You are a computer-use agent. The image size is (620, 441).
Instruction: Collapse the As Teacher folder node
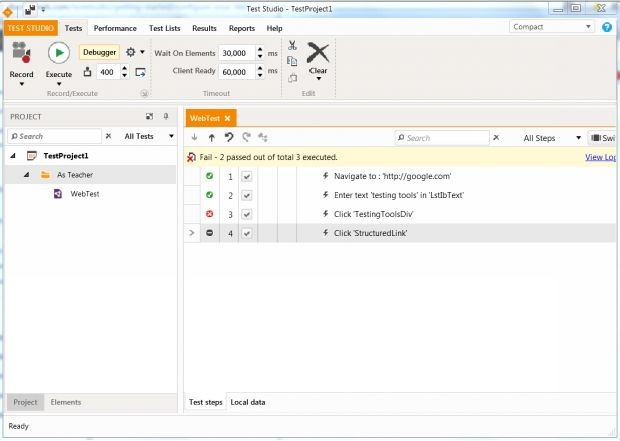pyautogui.click(x=26, y=174)
